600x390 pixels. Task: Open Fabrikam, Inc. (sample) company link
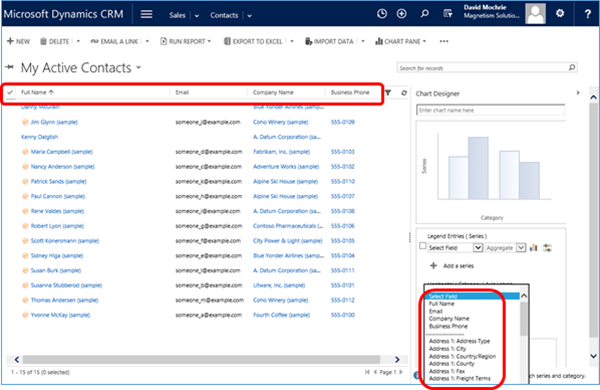281,152
